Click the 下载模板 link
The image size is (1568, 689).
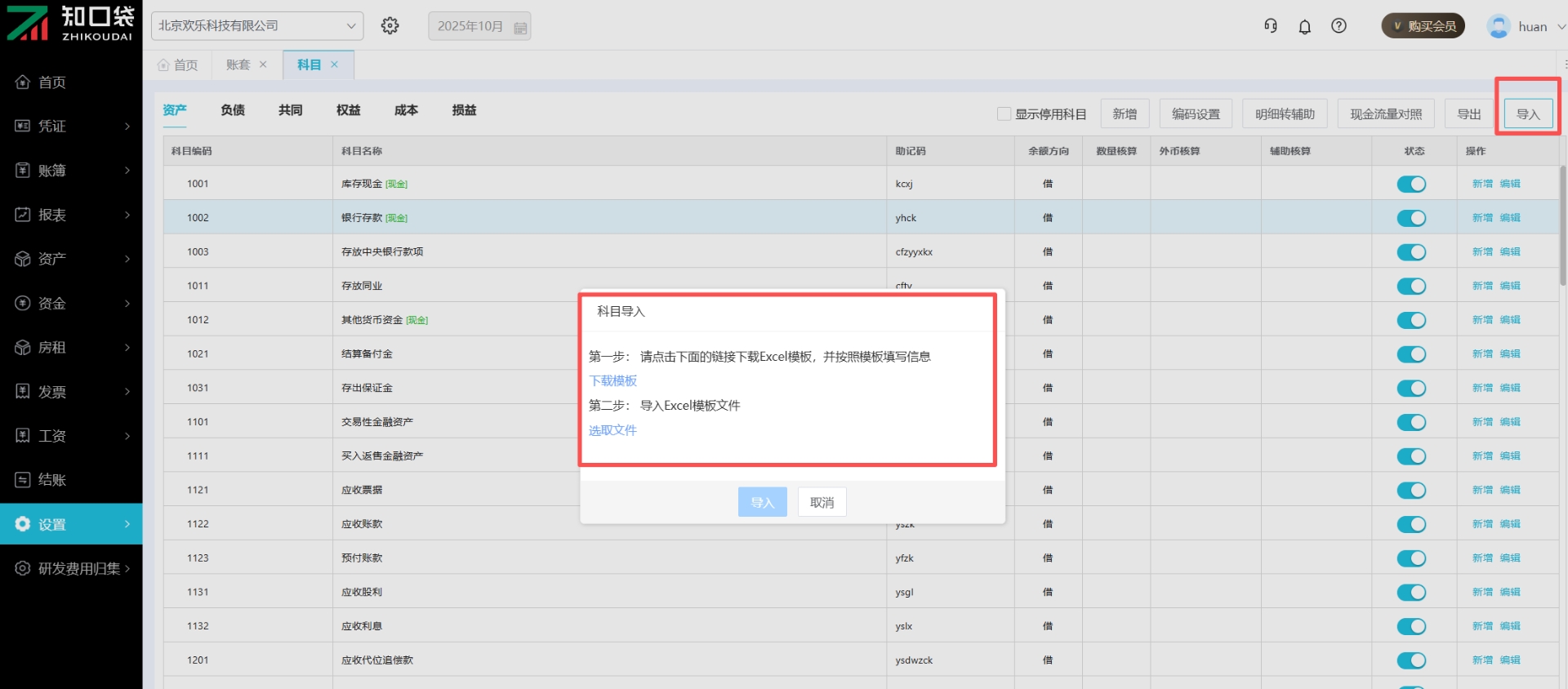[613, 381]
